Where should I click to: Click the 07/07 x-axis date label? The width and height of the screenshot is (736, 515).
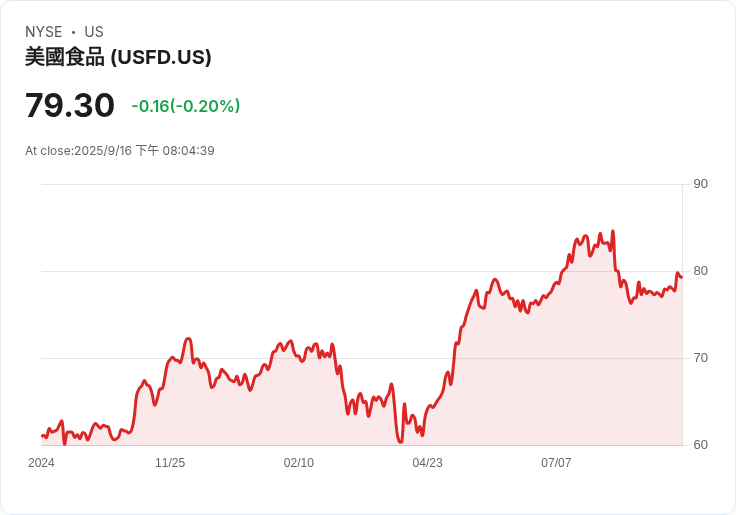pyautogui.click(x=556, y=463)
